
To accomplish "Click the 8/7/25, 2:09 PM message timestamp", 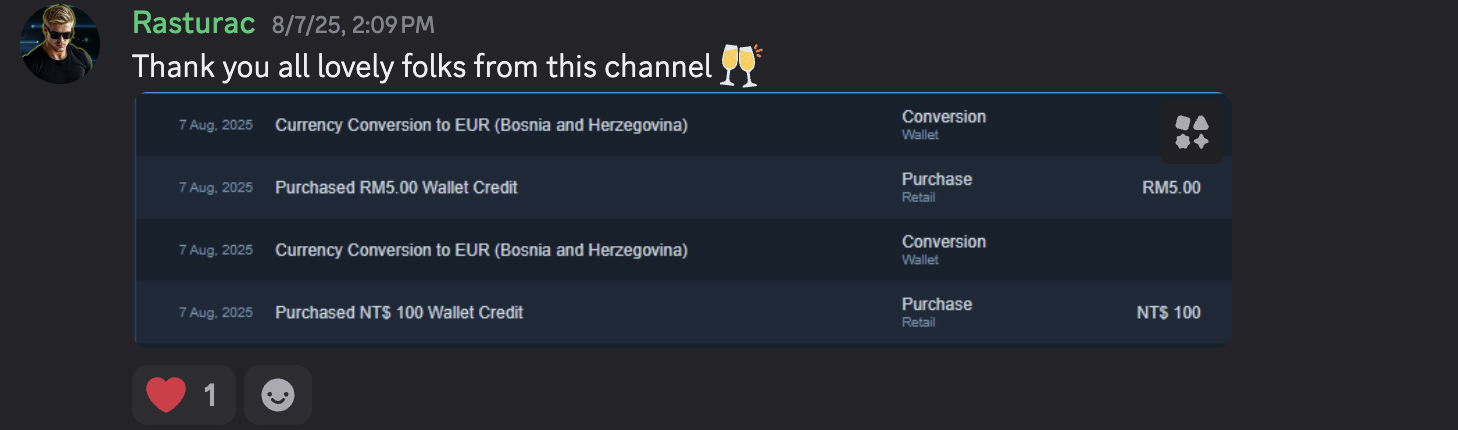I will (353, 26).
